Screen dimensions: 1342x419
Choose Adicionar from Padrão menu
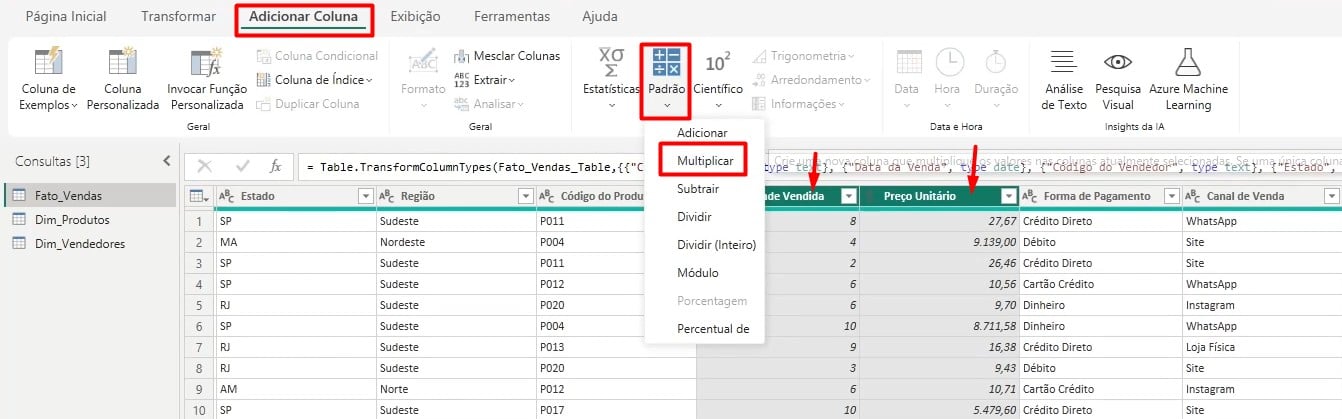click(x=703, y=132)
